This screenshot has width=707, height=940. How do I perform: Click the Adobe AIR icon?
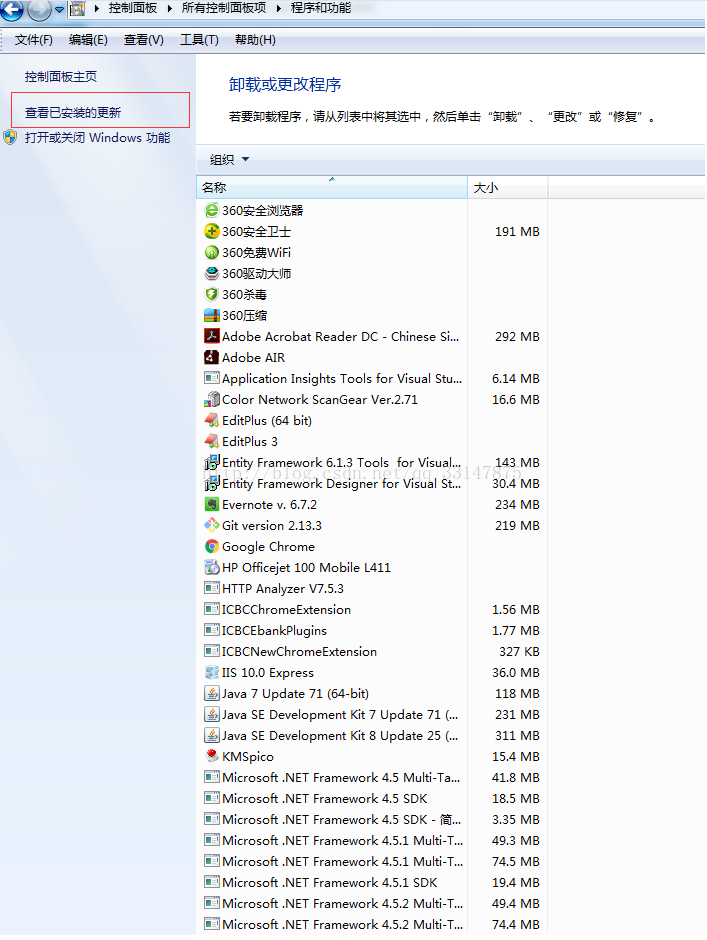[x=212, y=357]
